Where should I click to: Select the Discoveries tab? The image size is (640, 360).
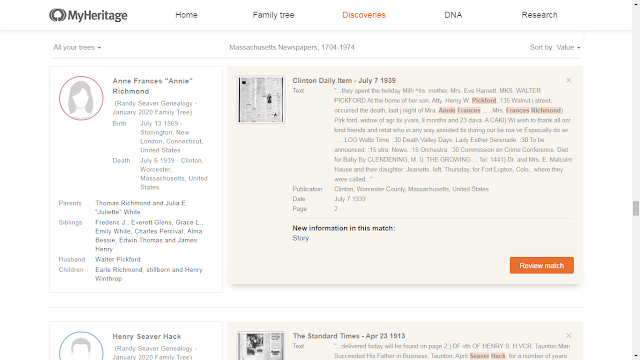(x=364, y=15)
